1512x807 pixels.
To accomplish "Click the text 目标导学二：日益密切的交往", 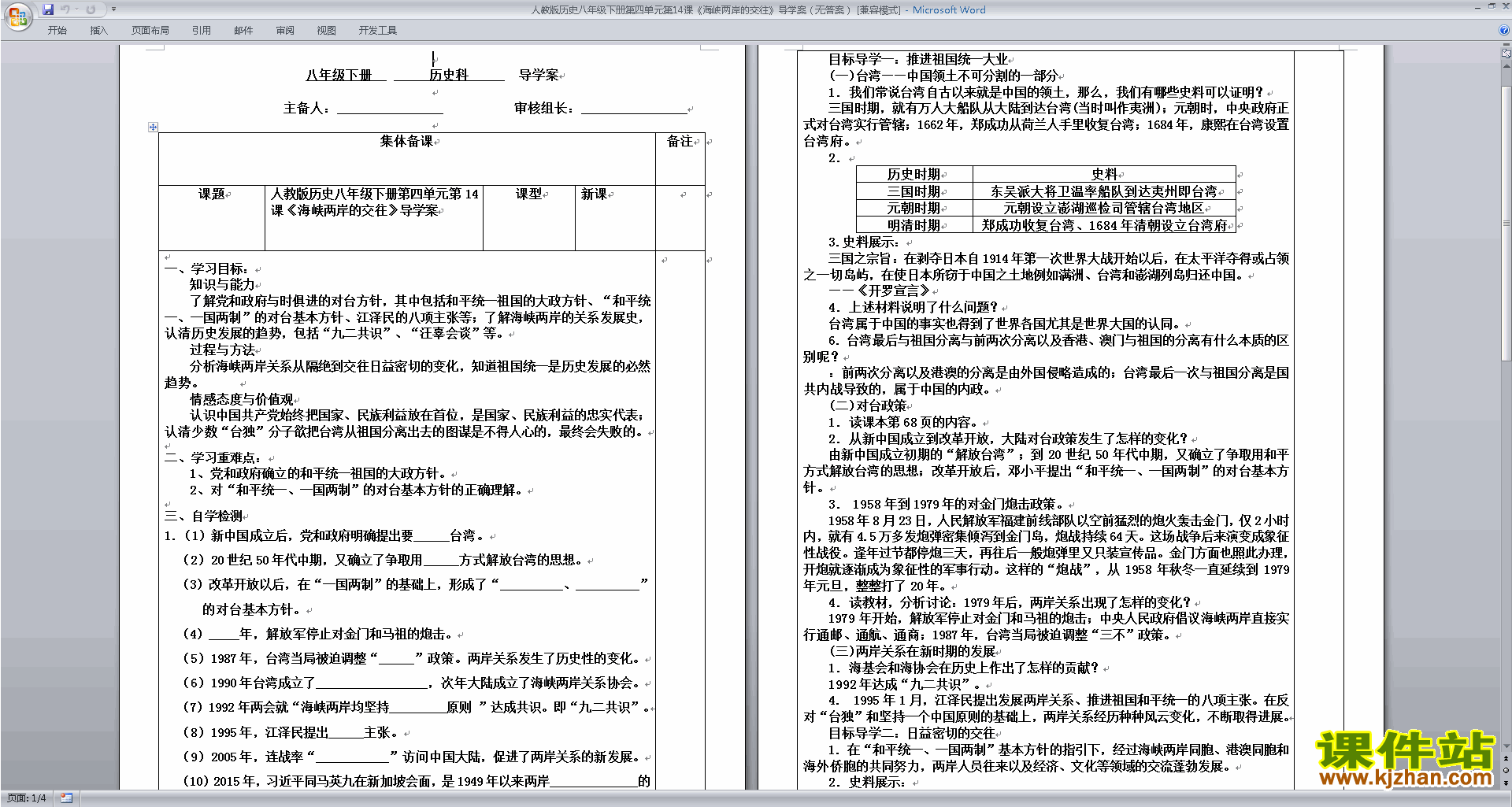I will (912, 733).
